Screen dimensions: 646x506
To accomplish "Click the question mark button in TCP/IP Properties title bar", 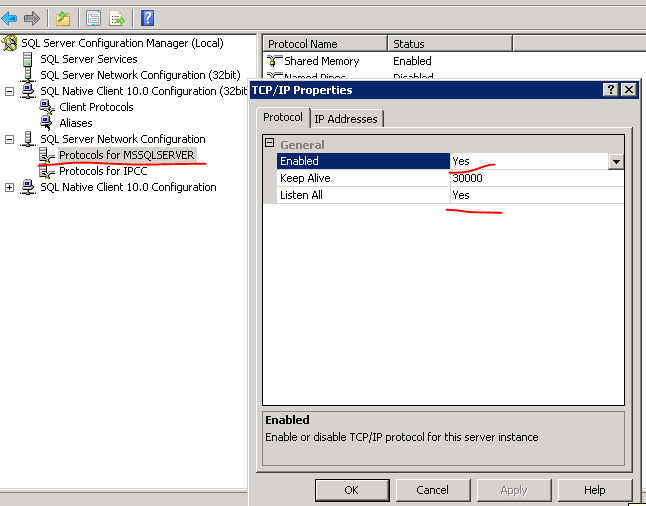I will (x=611, y=90).
